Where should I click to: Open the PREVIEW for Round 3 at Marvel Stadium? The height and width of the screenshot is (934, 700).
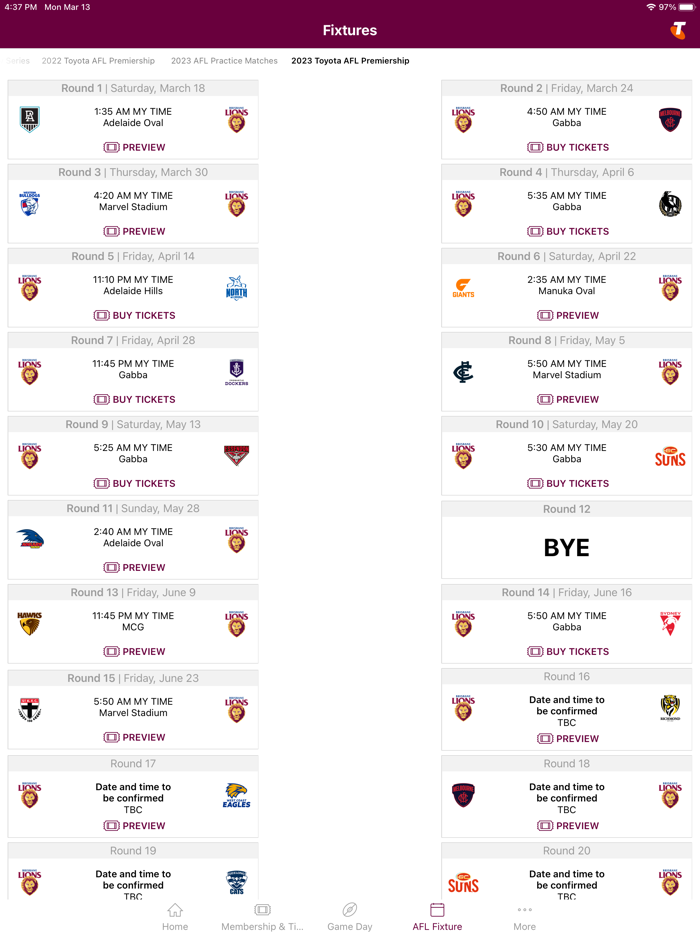133,231
